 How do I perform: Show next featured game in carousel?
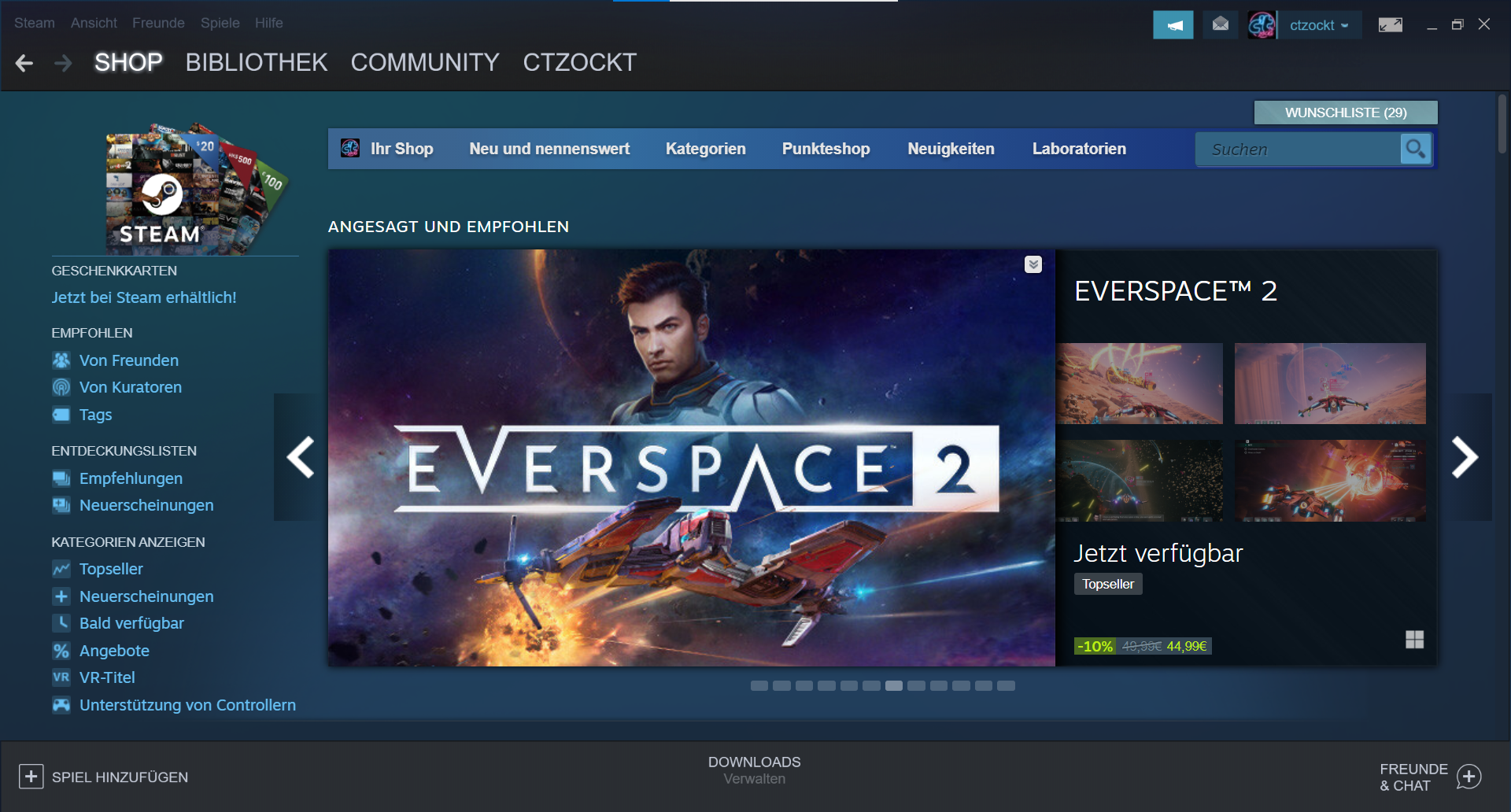(x=1465, y=457)
